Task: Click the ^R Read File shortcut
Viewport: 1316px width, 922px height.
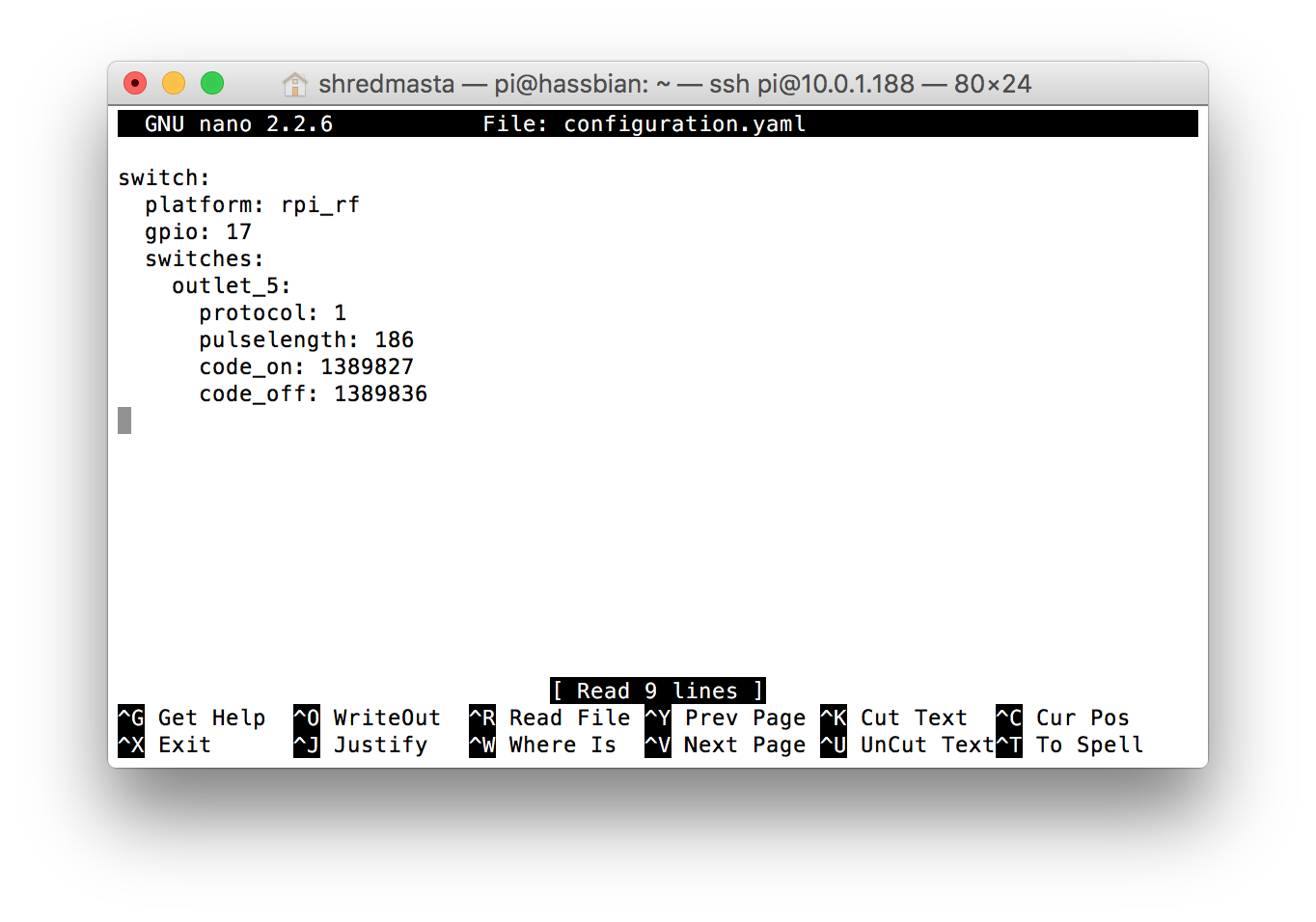Action: coord(550,718)
